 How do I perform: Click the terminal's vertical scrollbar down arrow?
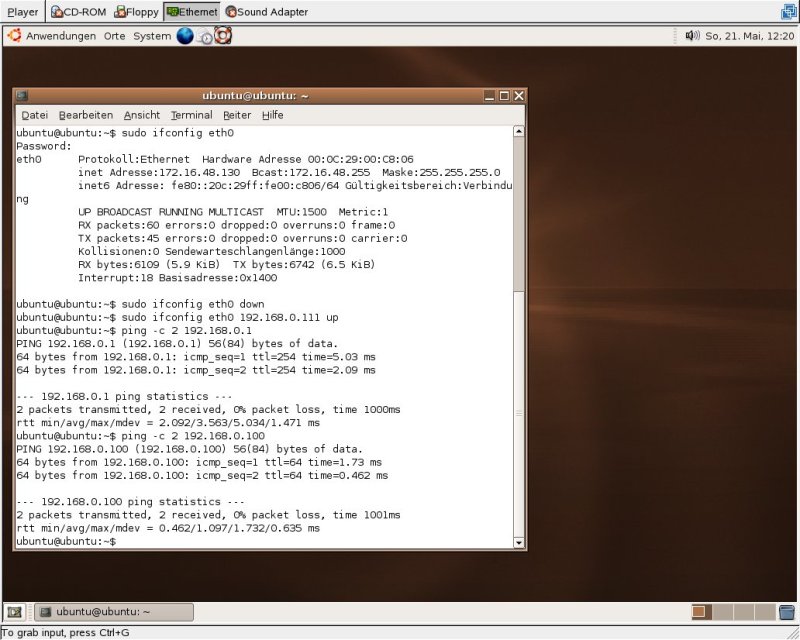[x=518, y=543]
